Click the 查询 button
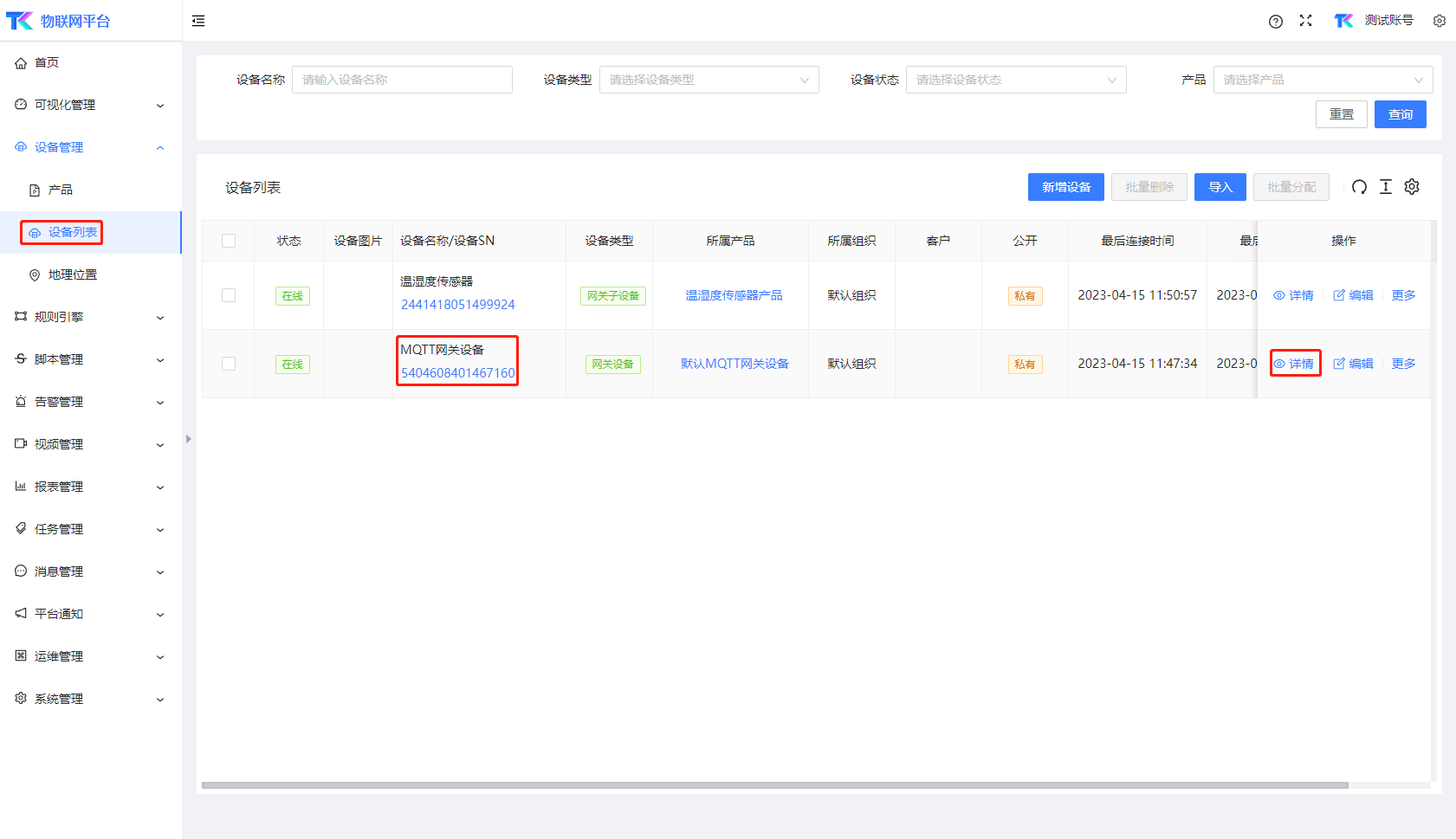The width and height of the screenshot is (1456, 839). click(1400, 114)
